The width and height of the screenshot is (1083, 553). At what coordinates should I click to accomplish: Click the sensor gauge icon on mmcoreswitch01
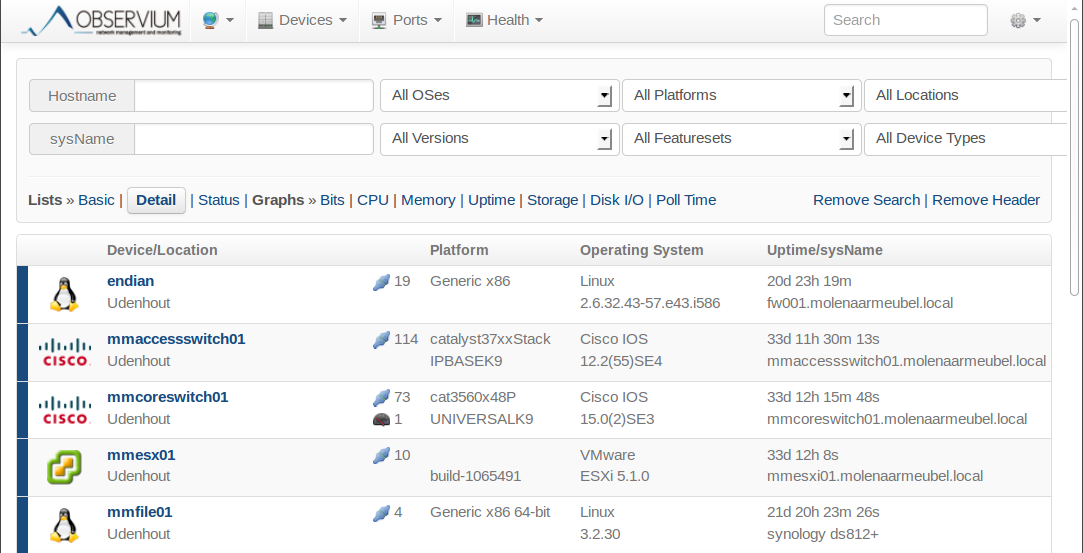point(381,419)
